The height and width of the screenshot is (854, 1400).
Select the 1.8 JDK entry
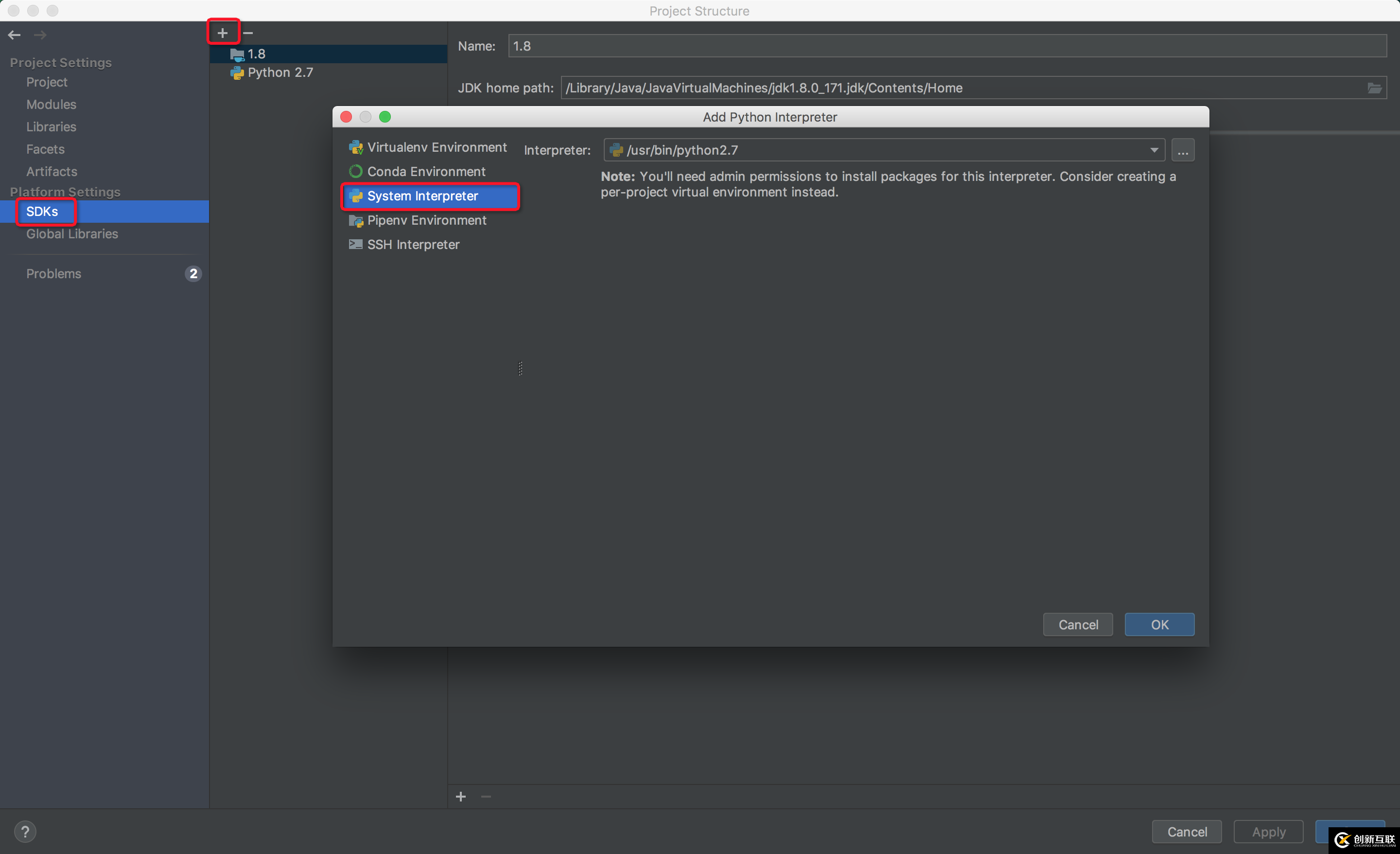pyautogui.click(x=256, y=53)
